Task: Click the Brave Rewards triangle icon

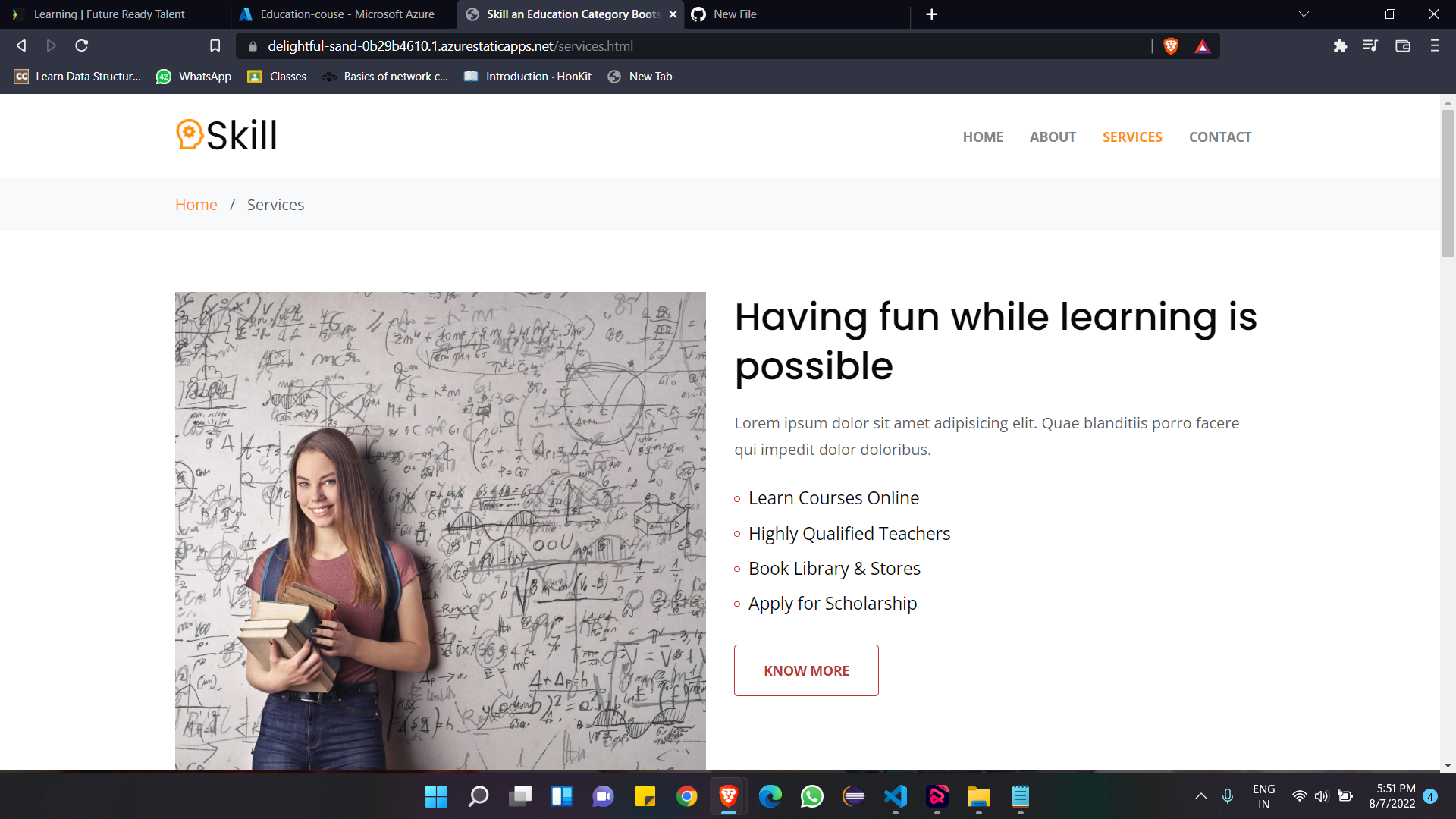Action: click(x=1203, y=46)
